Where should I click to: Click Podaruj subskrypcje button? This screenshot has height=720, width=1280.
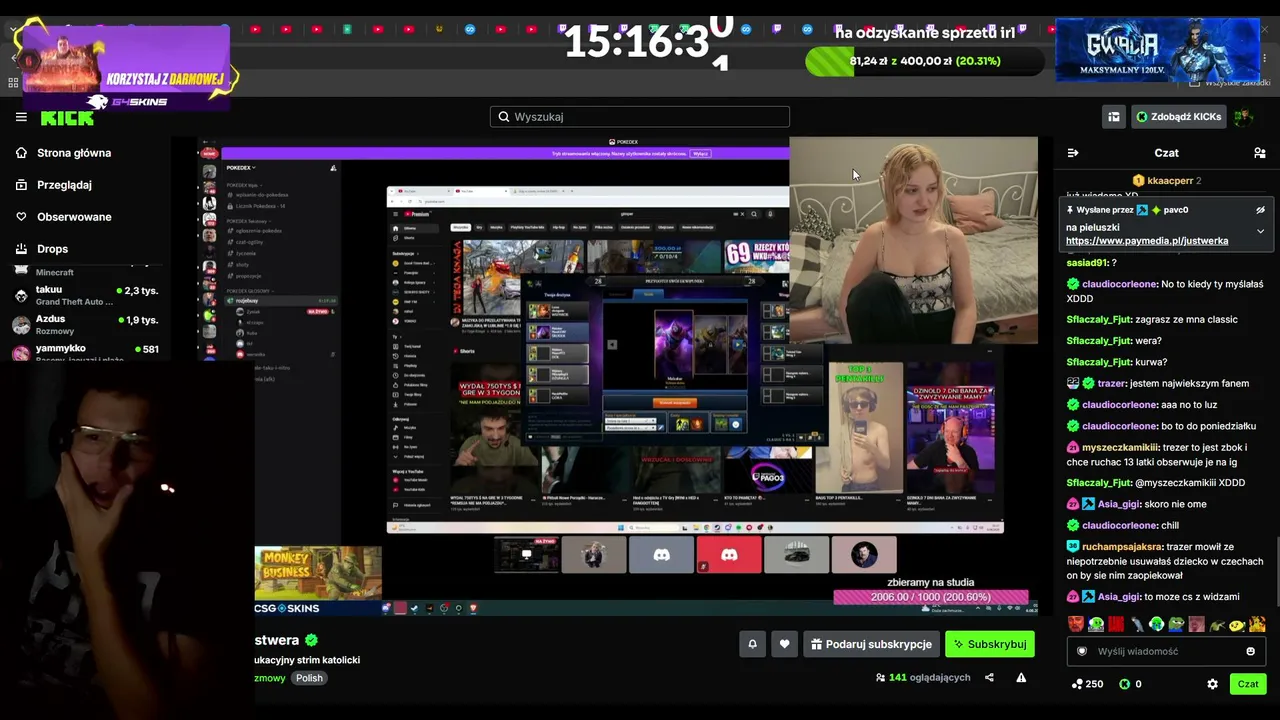coord(871,645)
